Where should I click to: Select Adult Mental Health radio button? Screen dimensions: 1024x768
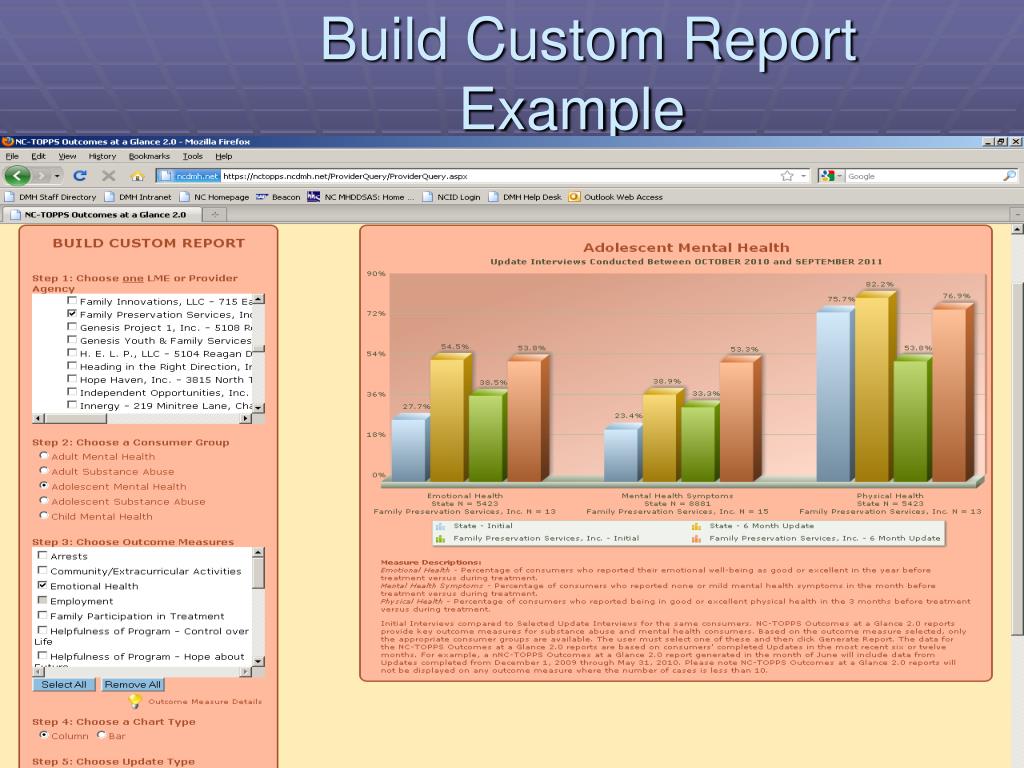click(44, 455)
